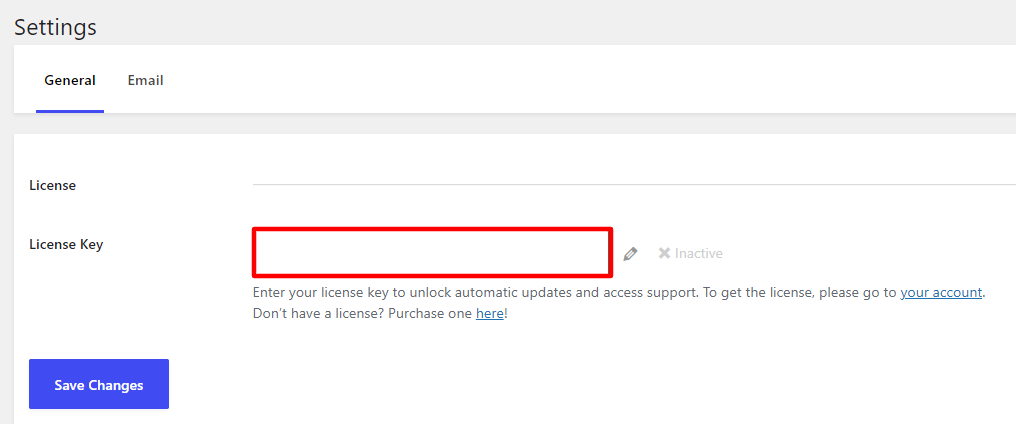This screenshot has width=1016, height=424.
Task: Click the Settings page heading
Action: [55, 27]
